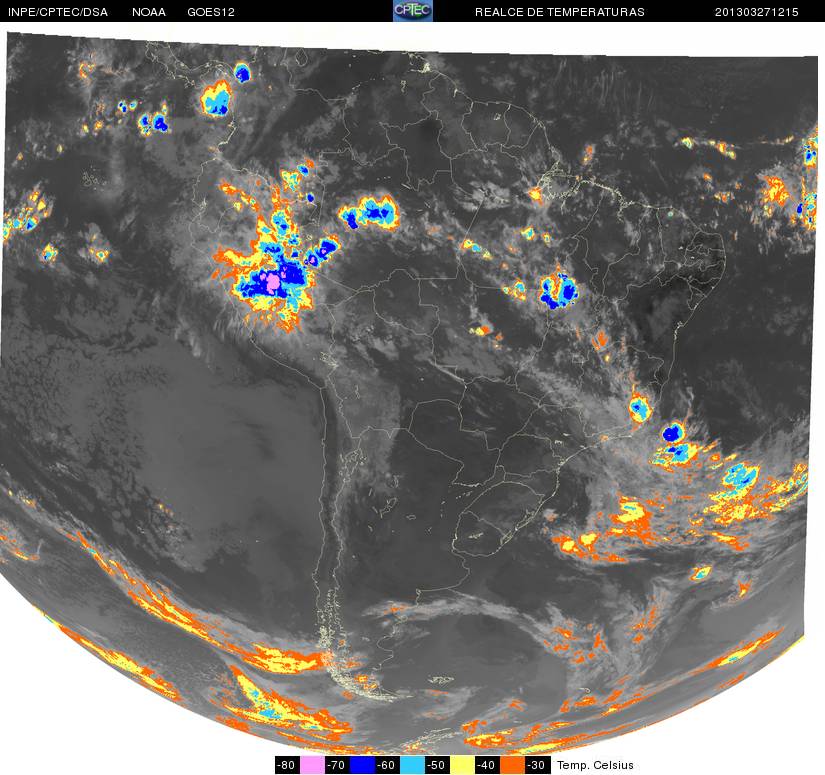Screen dimensions: 825x775
Task: Click the REALCE DE TEMPERATURAS title
Action: [559, 12]
